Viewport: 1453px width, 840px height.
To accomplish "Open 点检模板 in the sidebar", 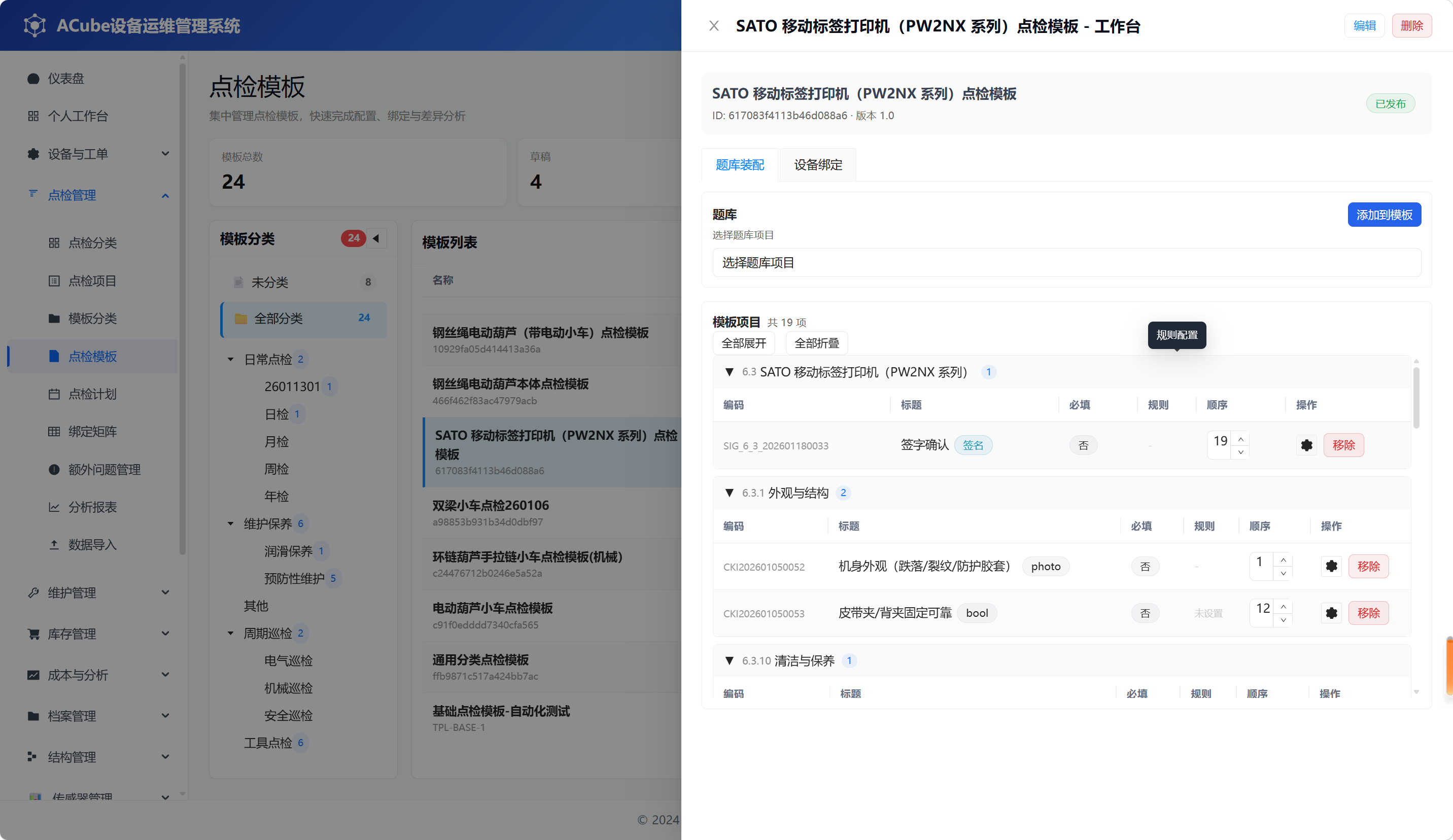I will point(93,356).
